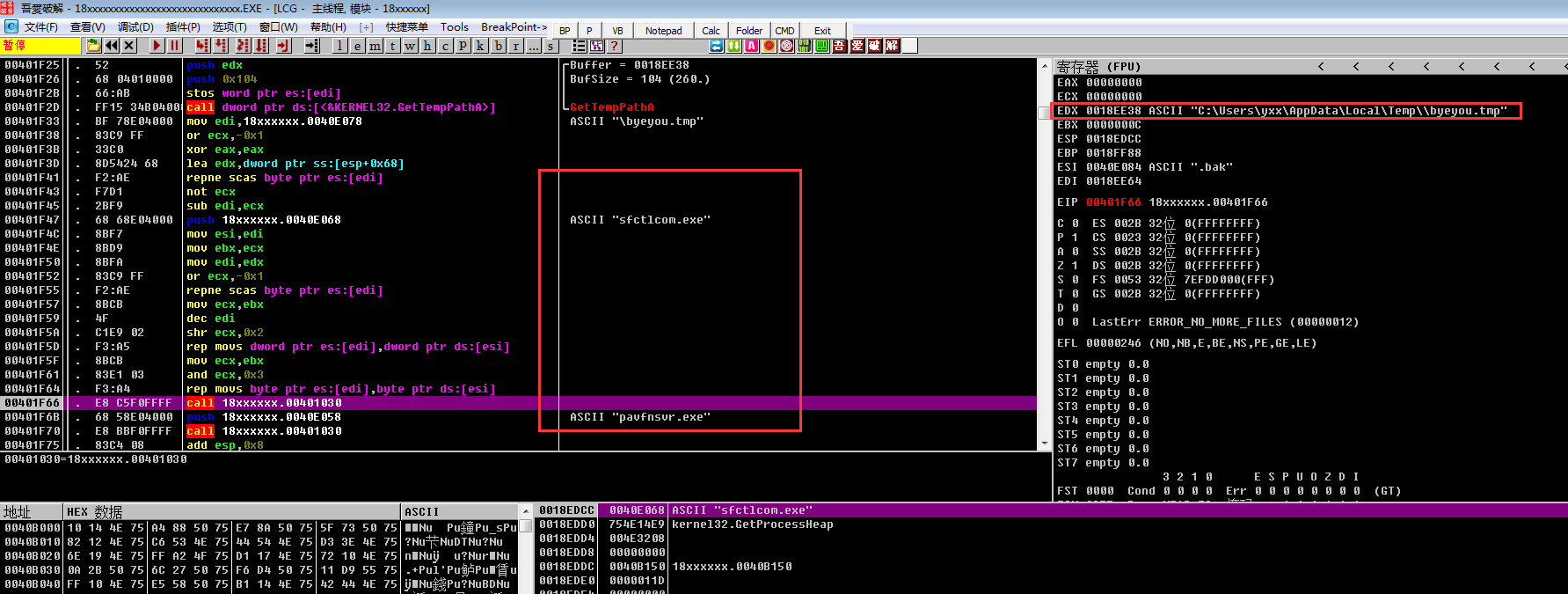Open the 窗口(W) menu
This screenshot has width=1568, height=594.
pyautogui.click(x=279, y=27)
